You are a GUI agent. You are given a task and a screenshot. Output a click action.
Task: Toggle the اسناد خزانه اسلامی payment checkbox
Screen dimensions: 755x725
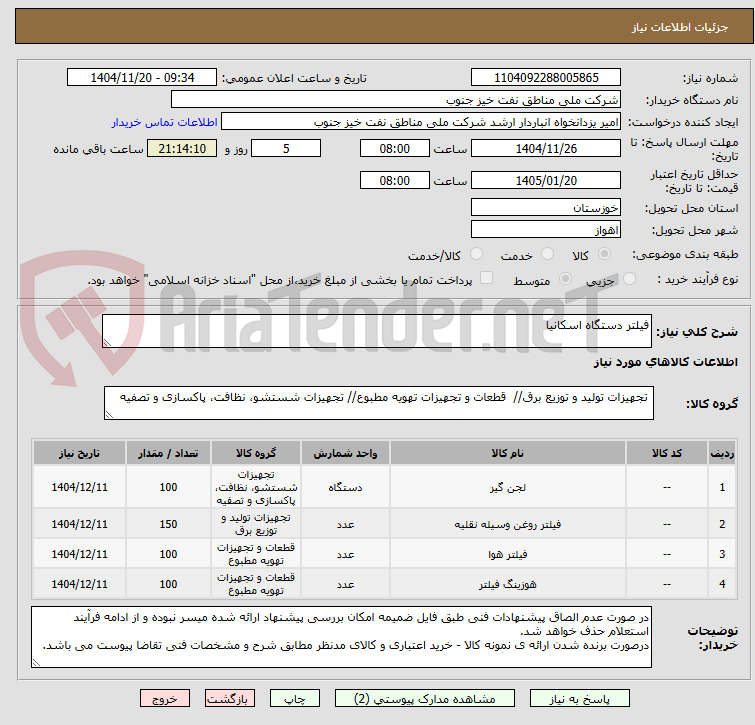pyautogui.click(x=487, y=278)
